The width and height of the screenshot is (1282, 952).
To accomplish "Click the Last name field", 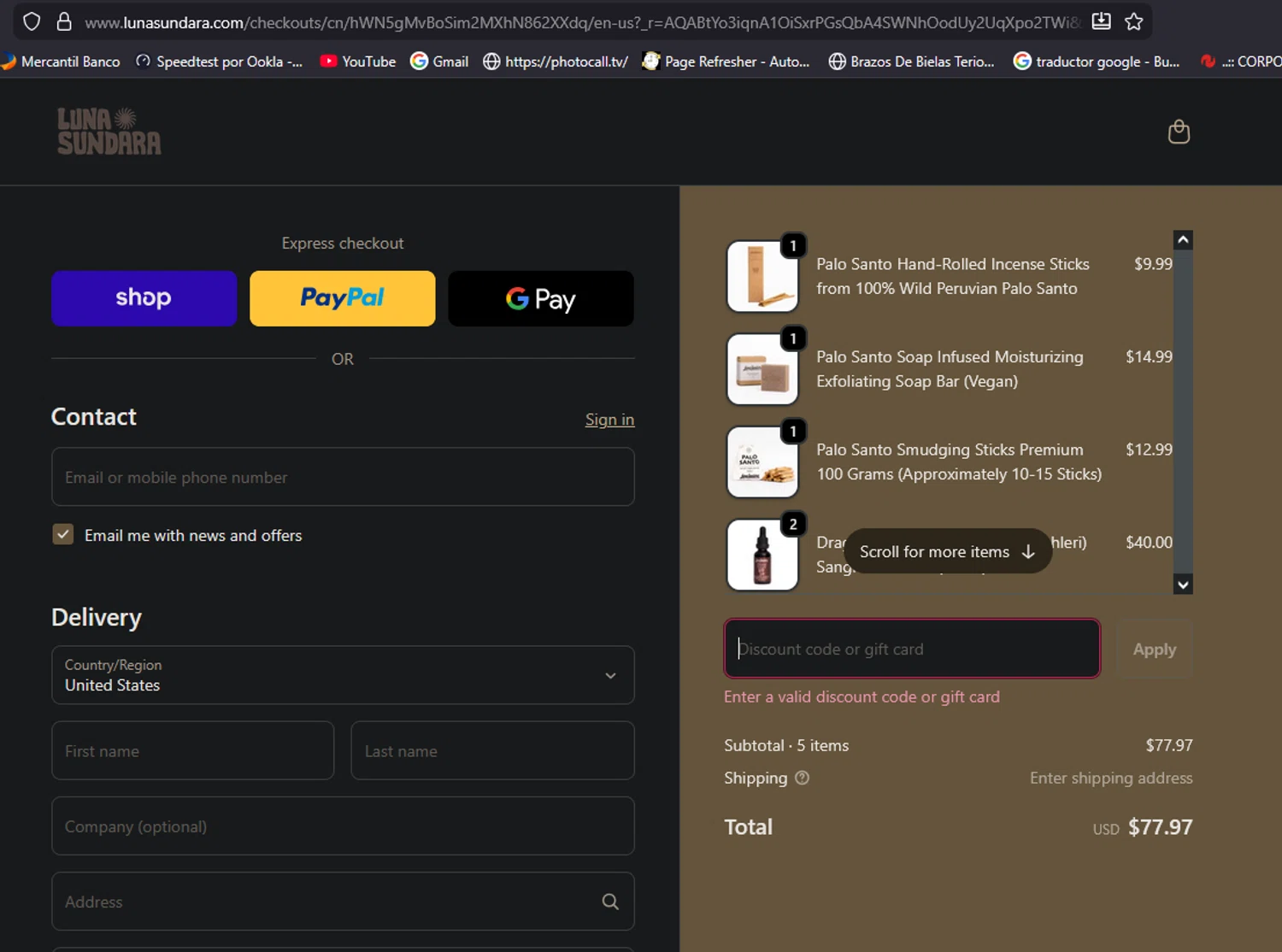I will click(x=492, y=750).
